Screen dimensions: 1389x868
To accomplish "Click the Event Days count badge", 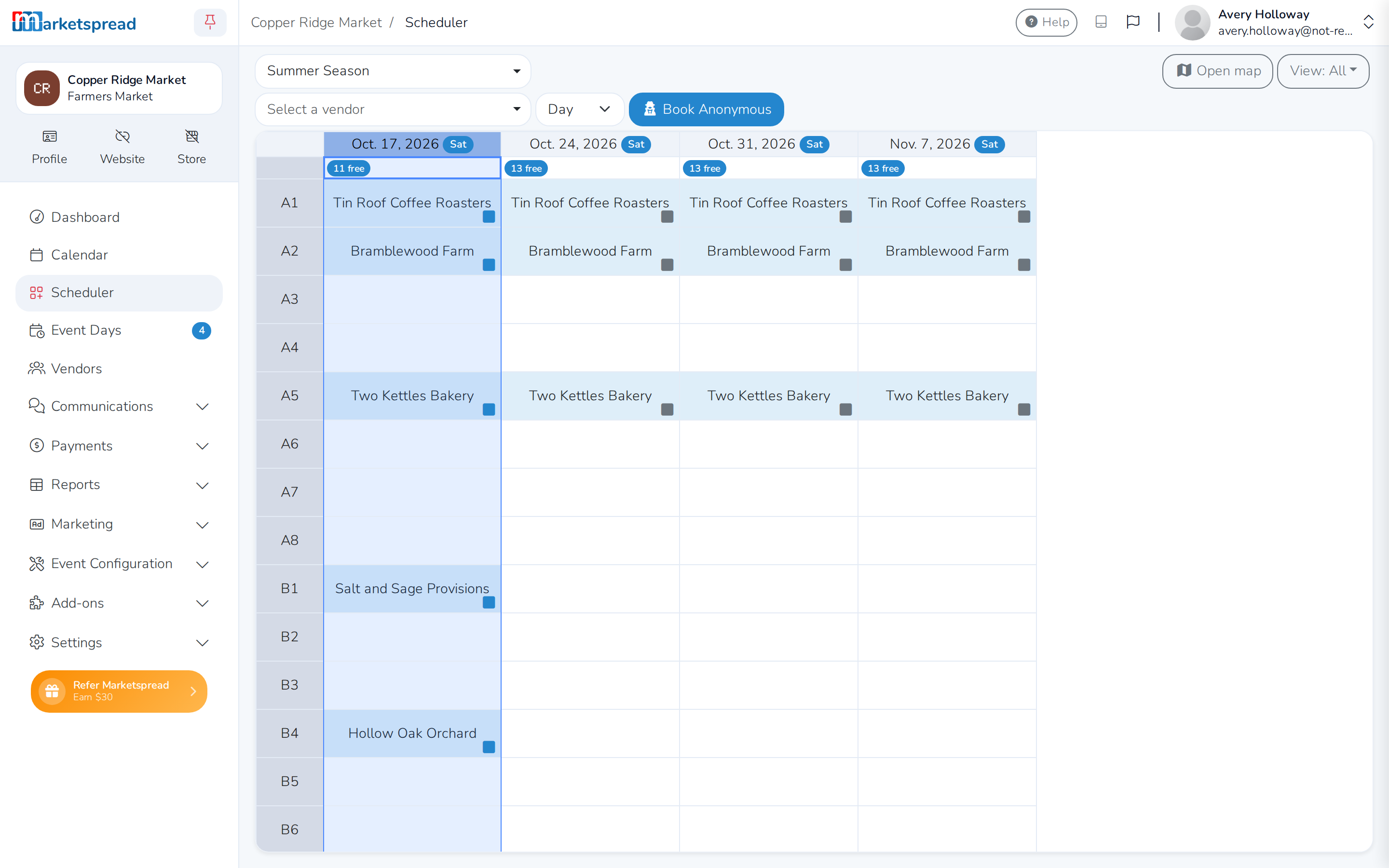I will (202, 331).
